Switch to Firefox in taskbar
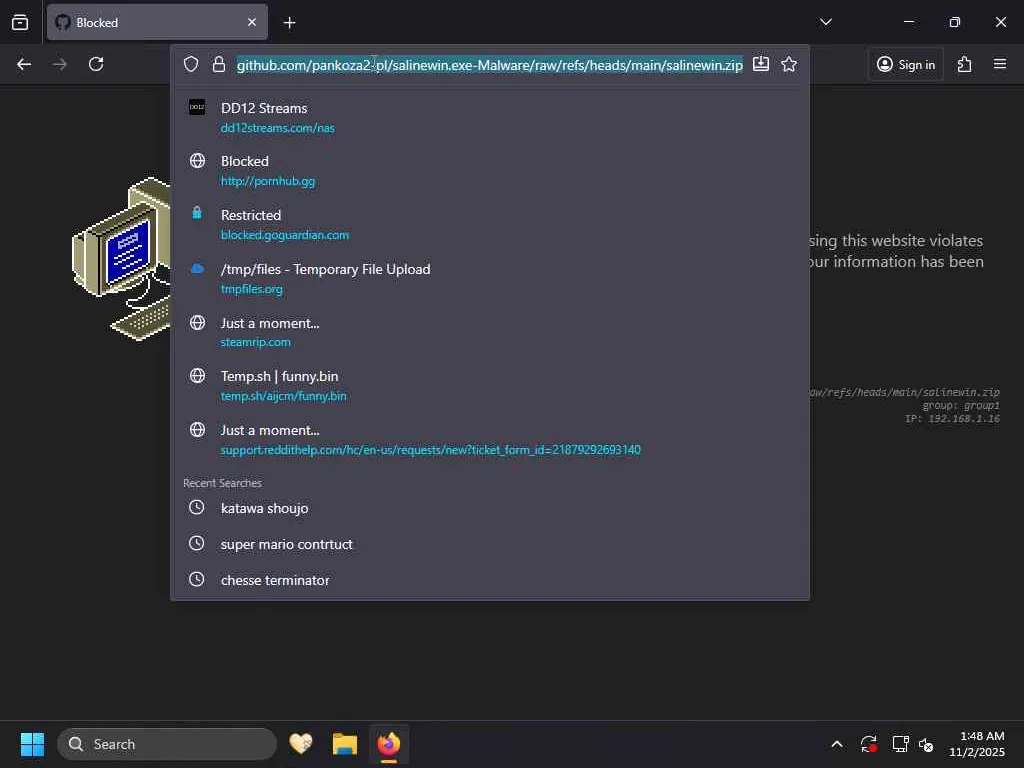This screenshot has width=1024, height=768. click(x=389, y=744)
